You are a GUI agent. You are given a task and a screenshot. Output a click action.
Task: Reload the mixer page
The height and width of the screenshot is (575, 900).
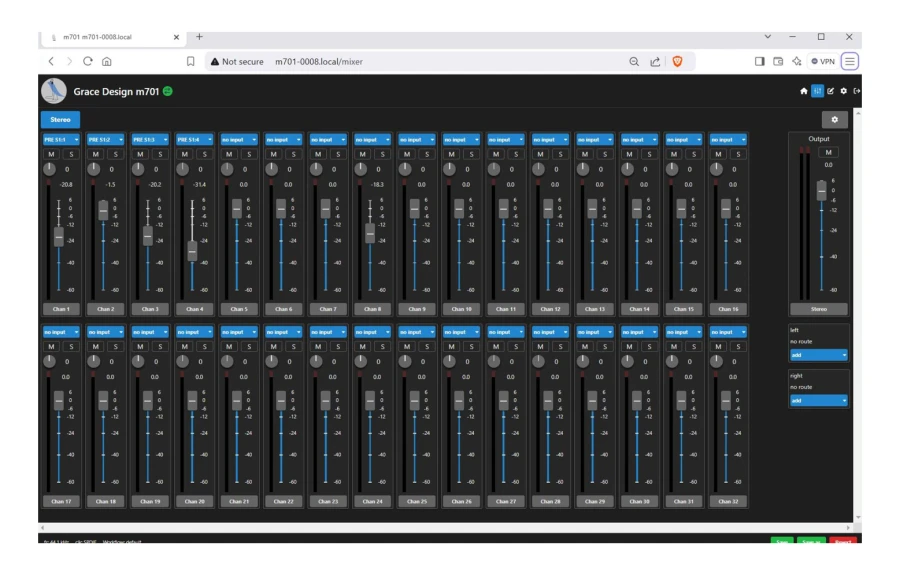tap(88, 61)
